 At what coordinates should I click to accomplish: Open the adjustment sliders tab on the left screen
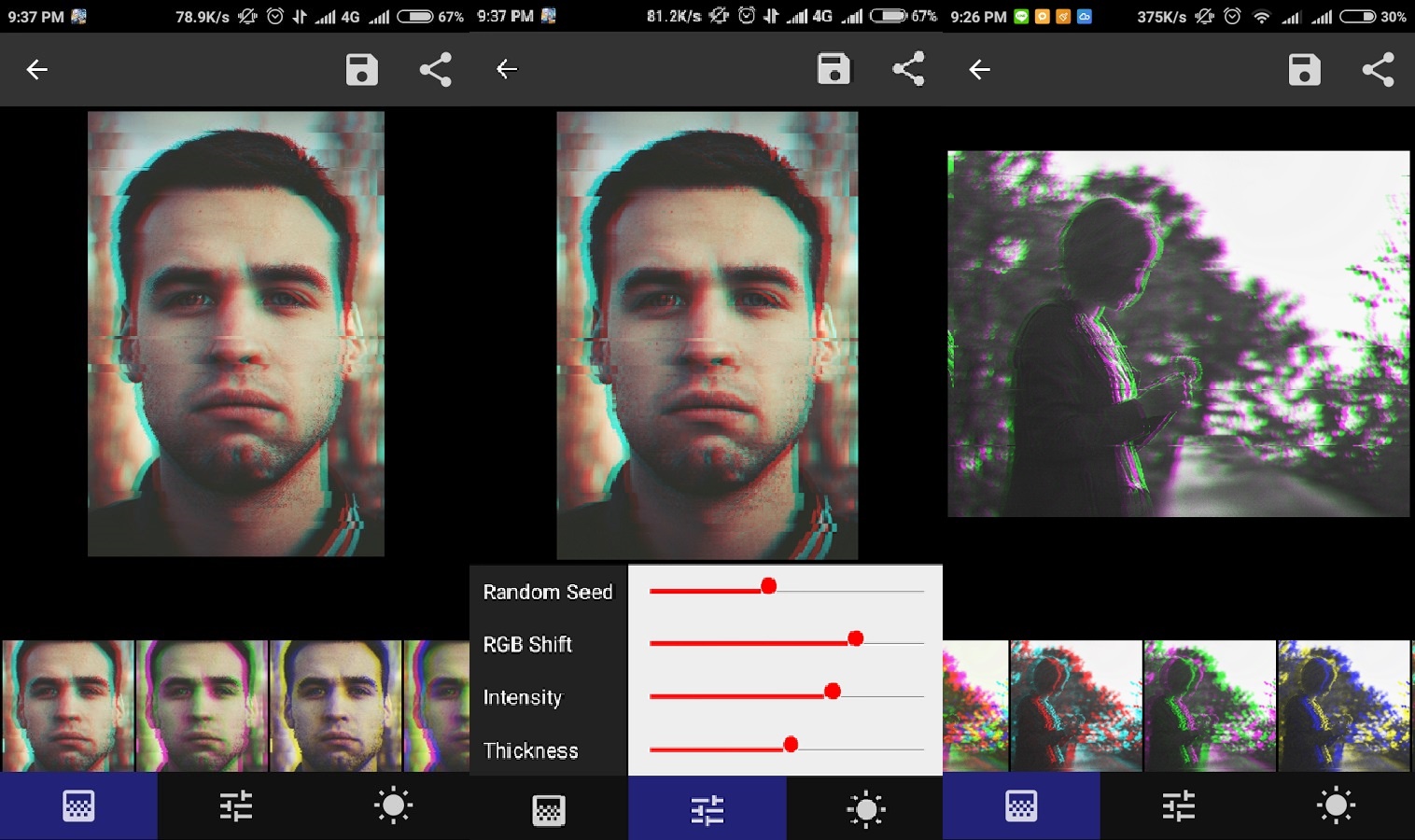[x=236, y=805]
